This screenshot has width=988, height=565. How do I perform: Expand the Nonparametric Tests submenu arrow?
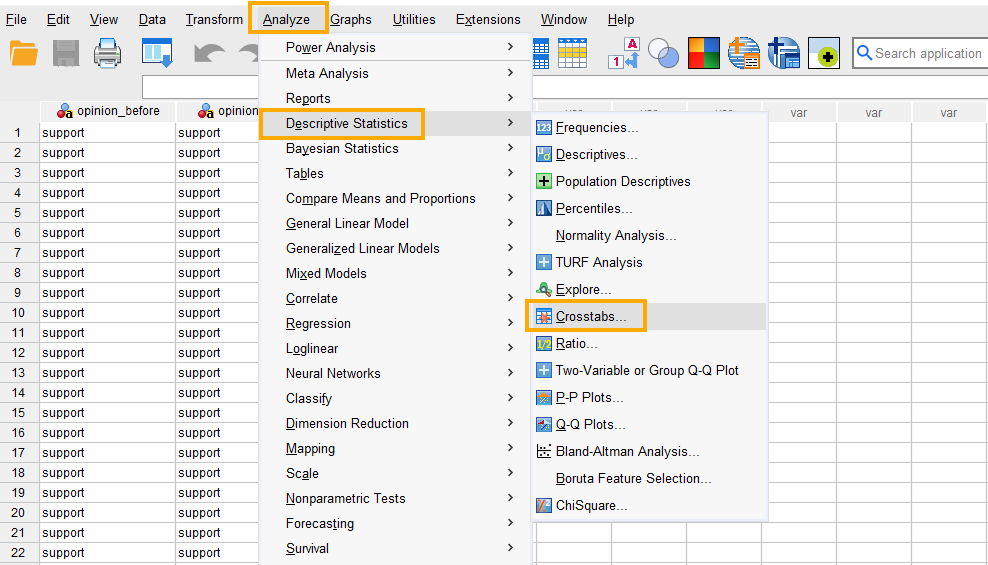pos(510,498)
